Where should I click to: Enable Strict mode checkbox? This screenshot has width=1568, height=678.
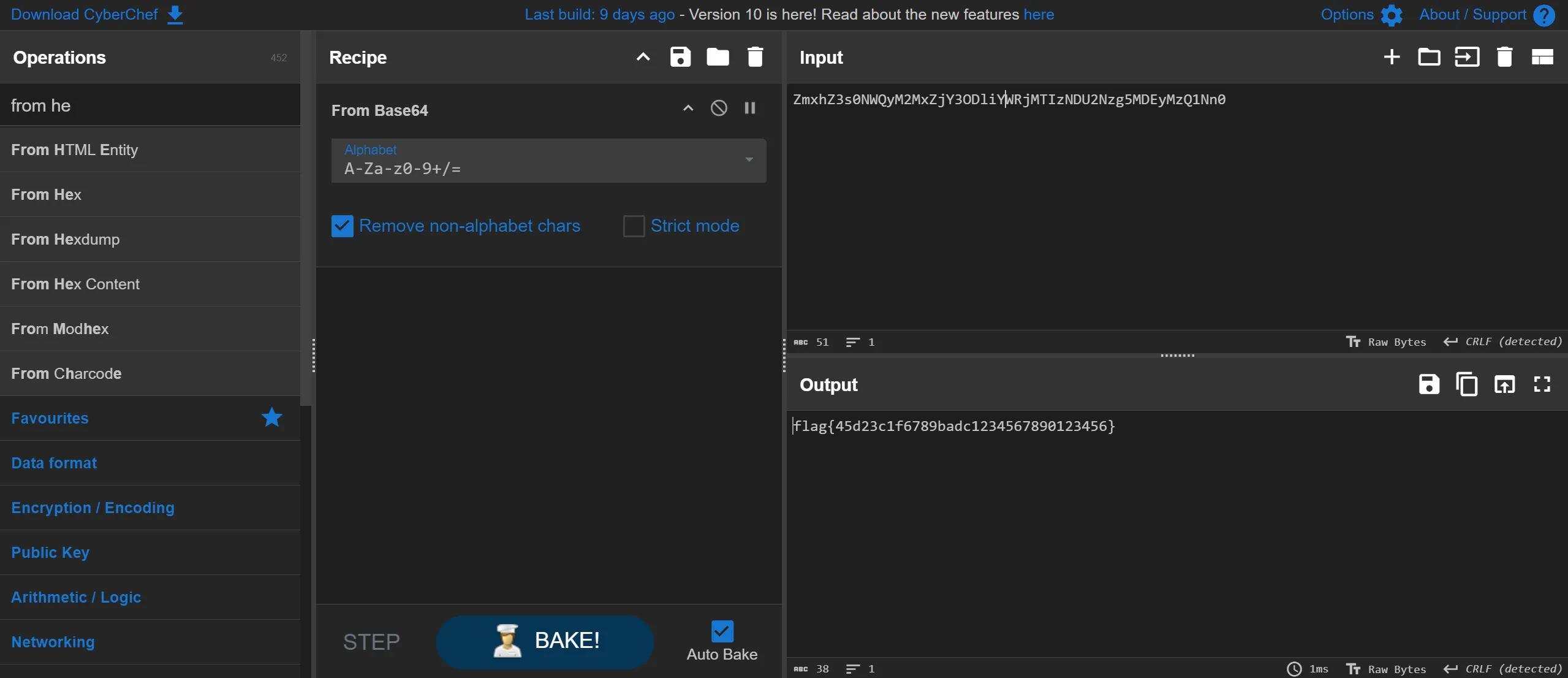[634, 226]
